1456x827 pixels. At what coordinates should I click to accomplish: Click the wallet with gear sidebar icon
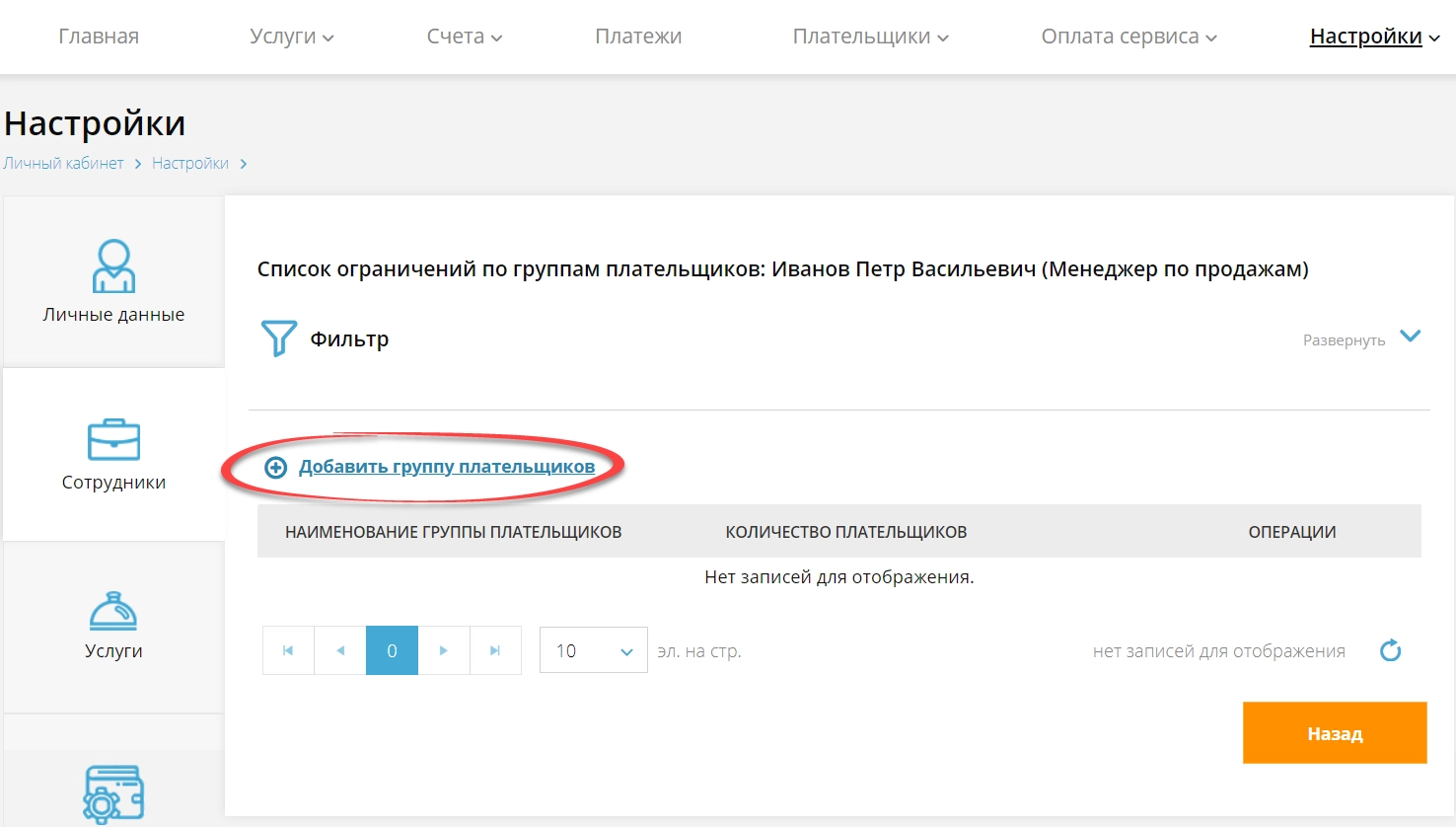point(113,793)
